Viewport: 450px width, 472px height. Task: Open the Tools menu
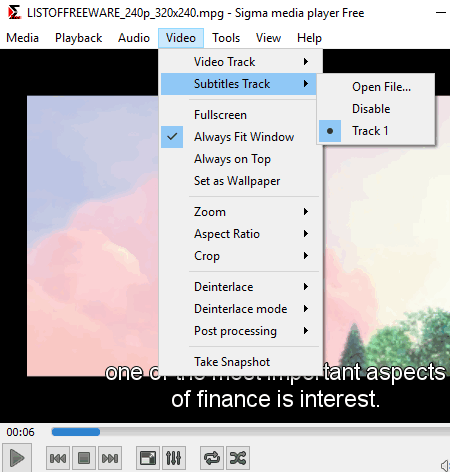(x=226, y=38)
